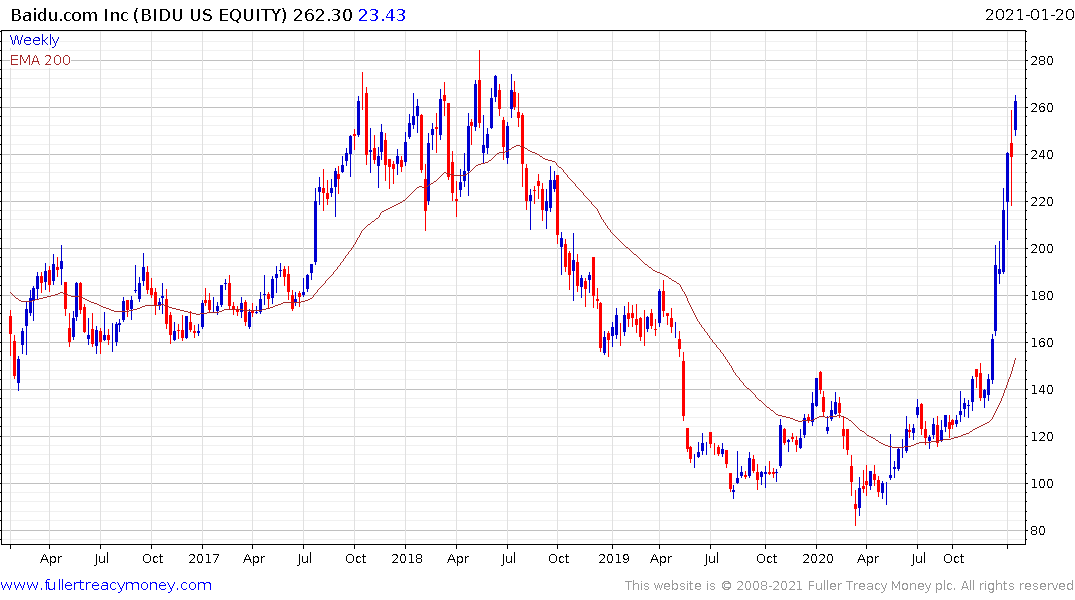Click the 2018 year label on time axis
This screenshot has width=1075, height=600.
407,558
